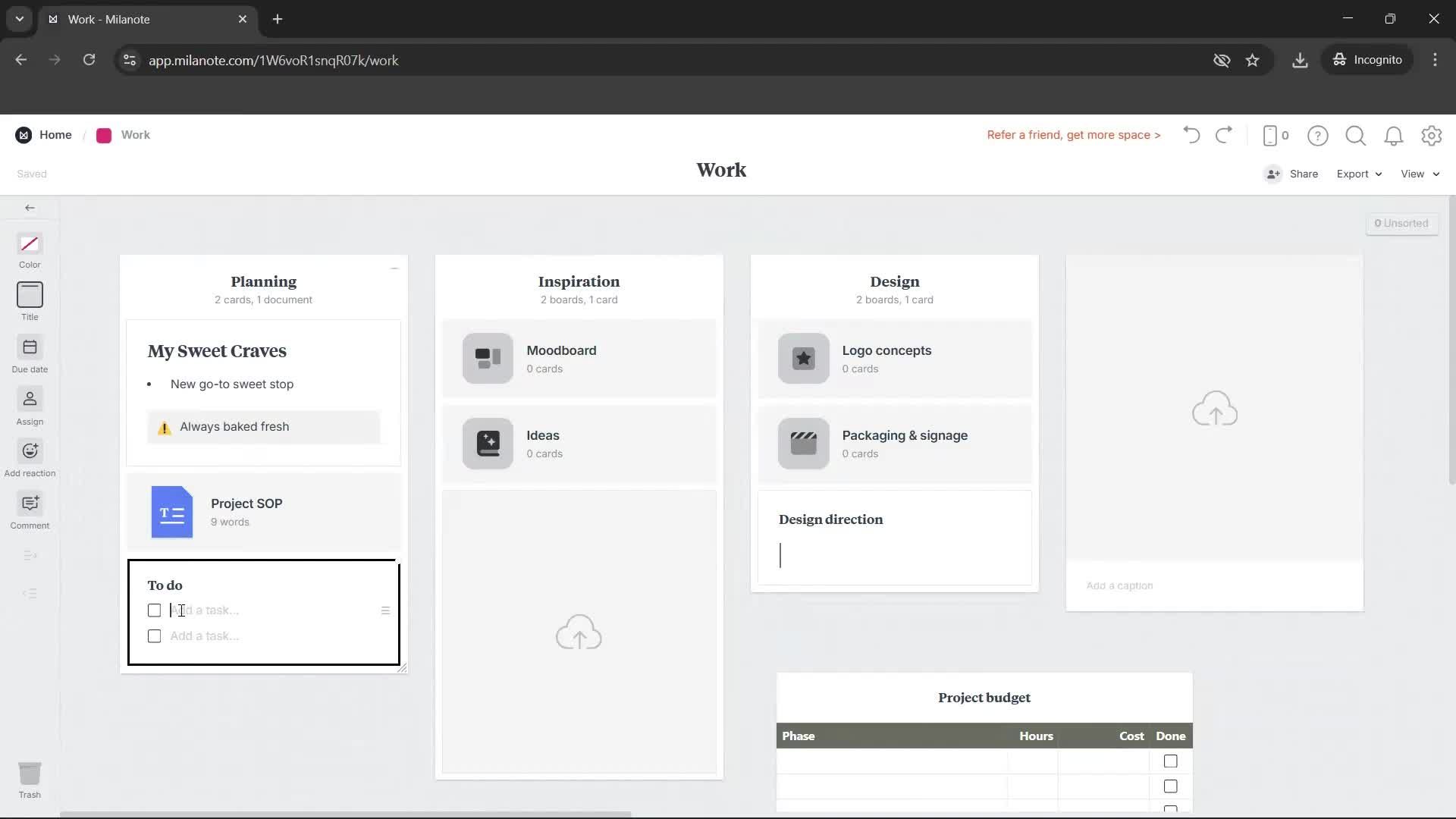The image size is (1456, 819).
Task: Open the Export dropdown
Action: coord(1357,174)
